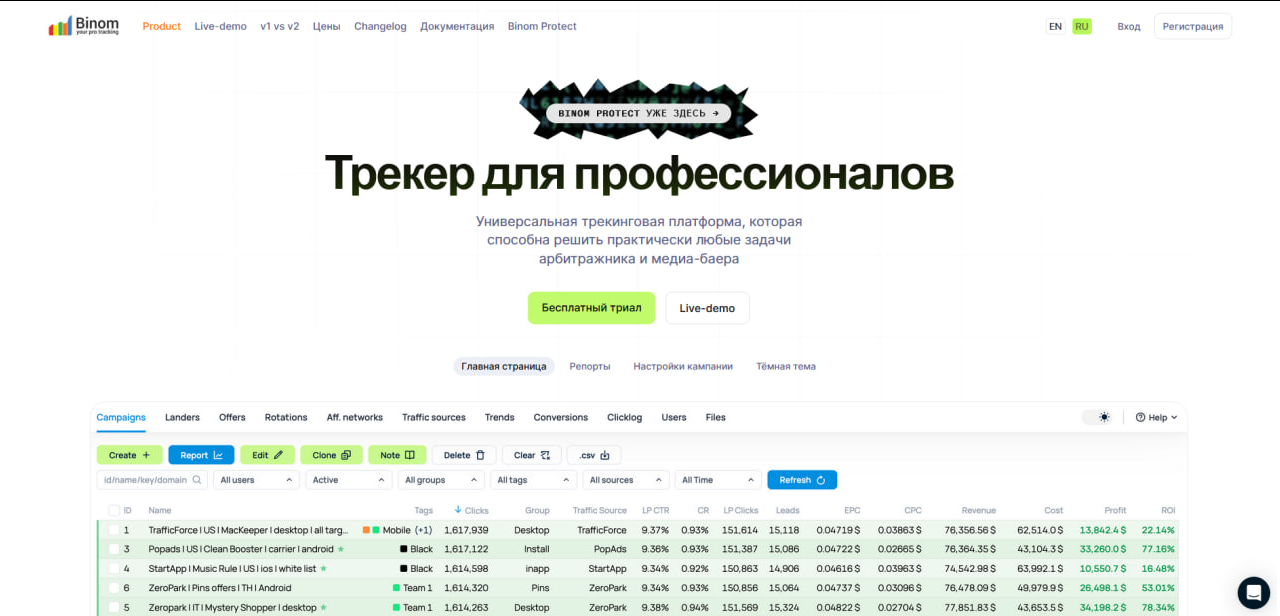Expand the All users dropdown
Screen dimensions: 1280x616
pos(256,480)
